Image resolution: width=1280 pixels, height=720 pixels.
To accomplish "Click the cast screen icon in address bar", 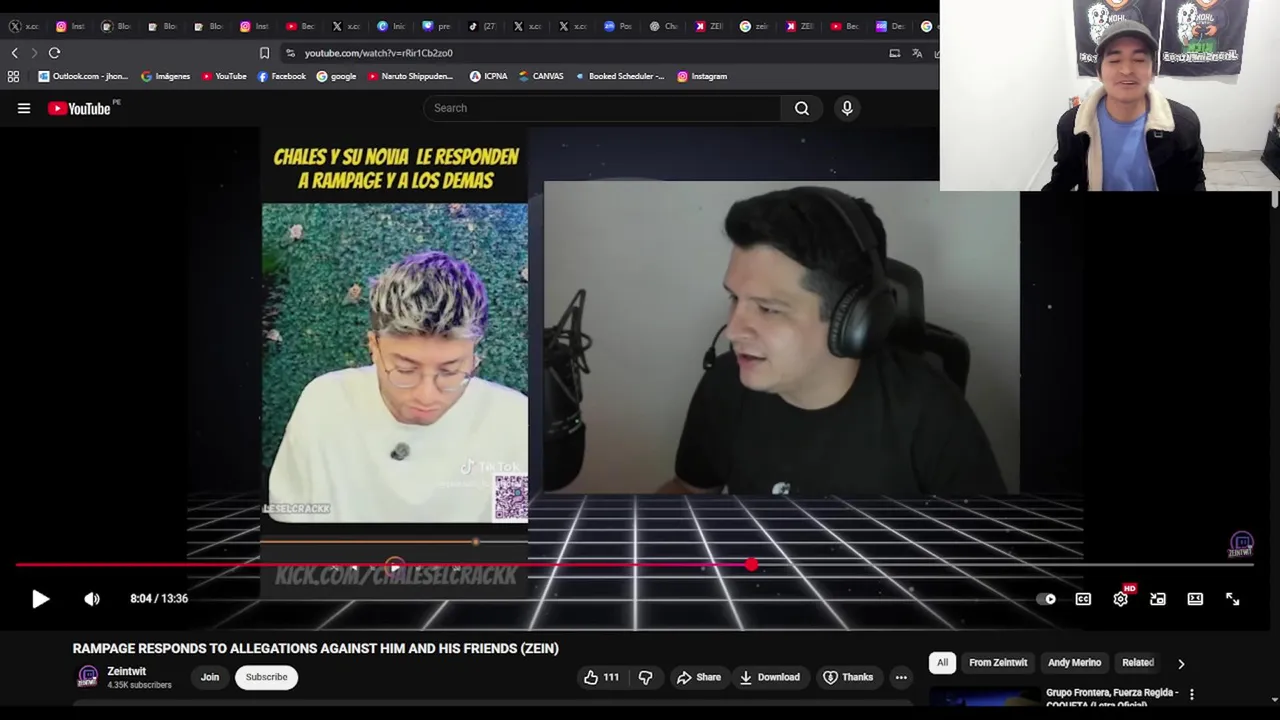I will coord(895,53).
